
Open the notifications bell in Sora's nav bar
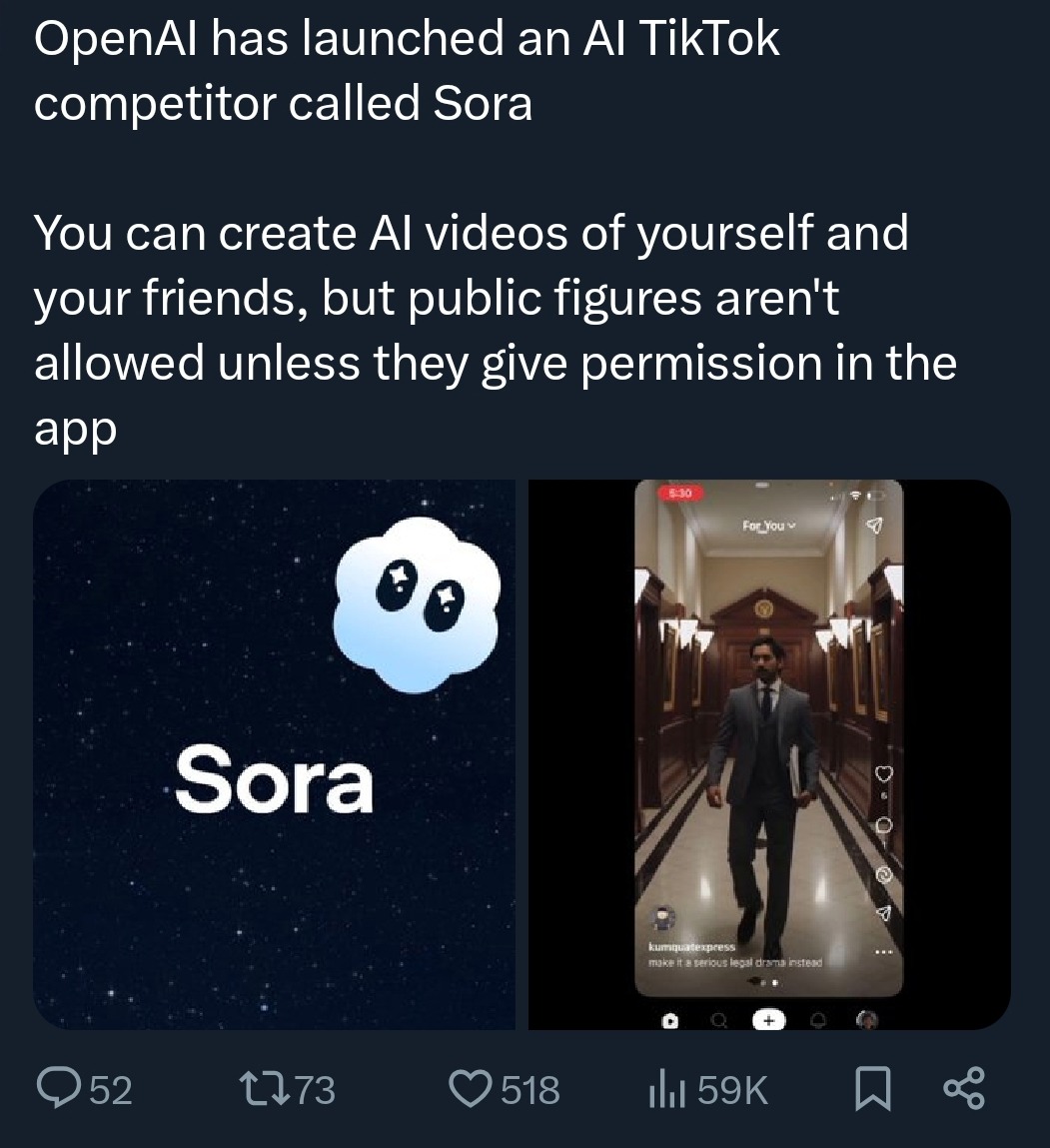point(818,1020)
